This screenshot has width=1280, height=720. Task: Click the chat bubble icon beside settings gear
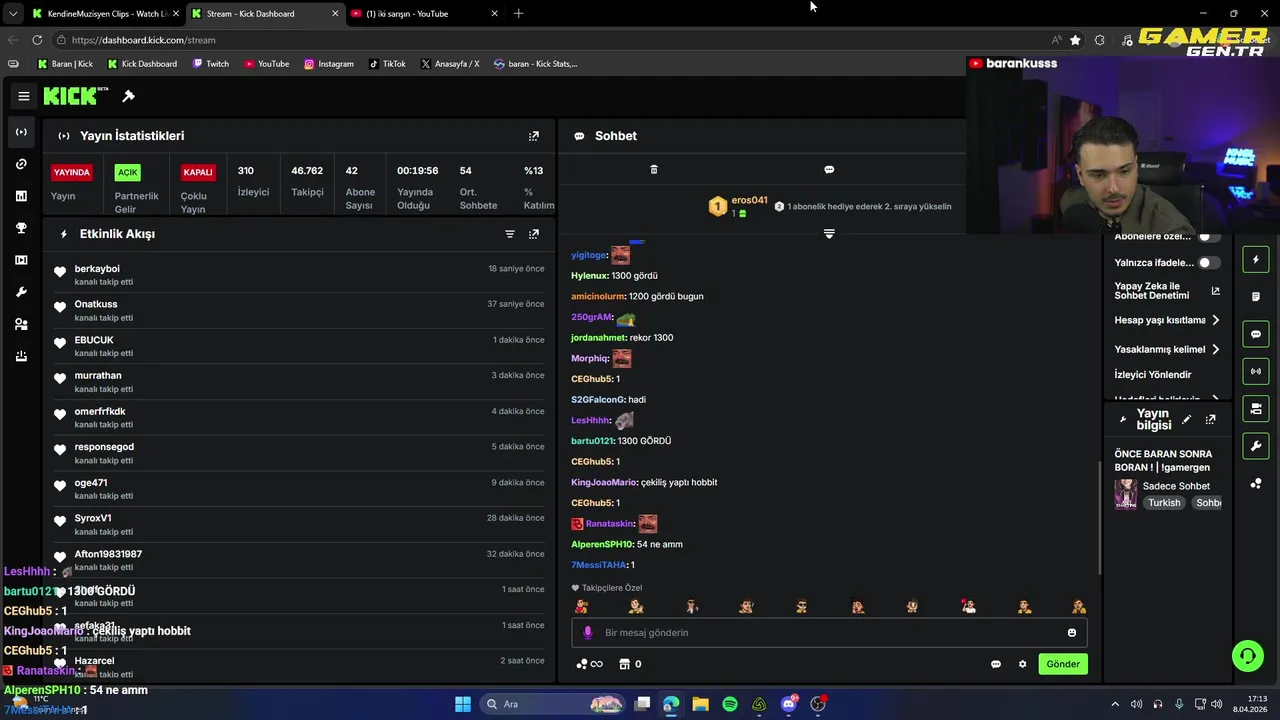pyautogui.click(x=996, y=664)
